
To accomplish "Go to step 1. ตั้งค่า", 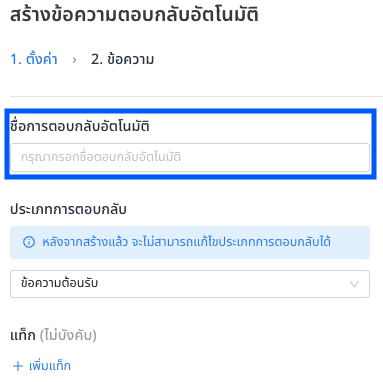I will coord(34,59).
